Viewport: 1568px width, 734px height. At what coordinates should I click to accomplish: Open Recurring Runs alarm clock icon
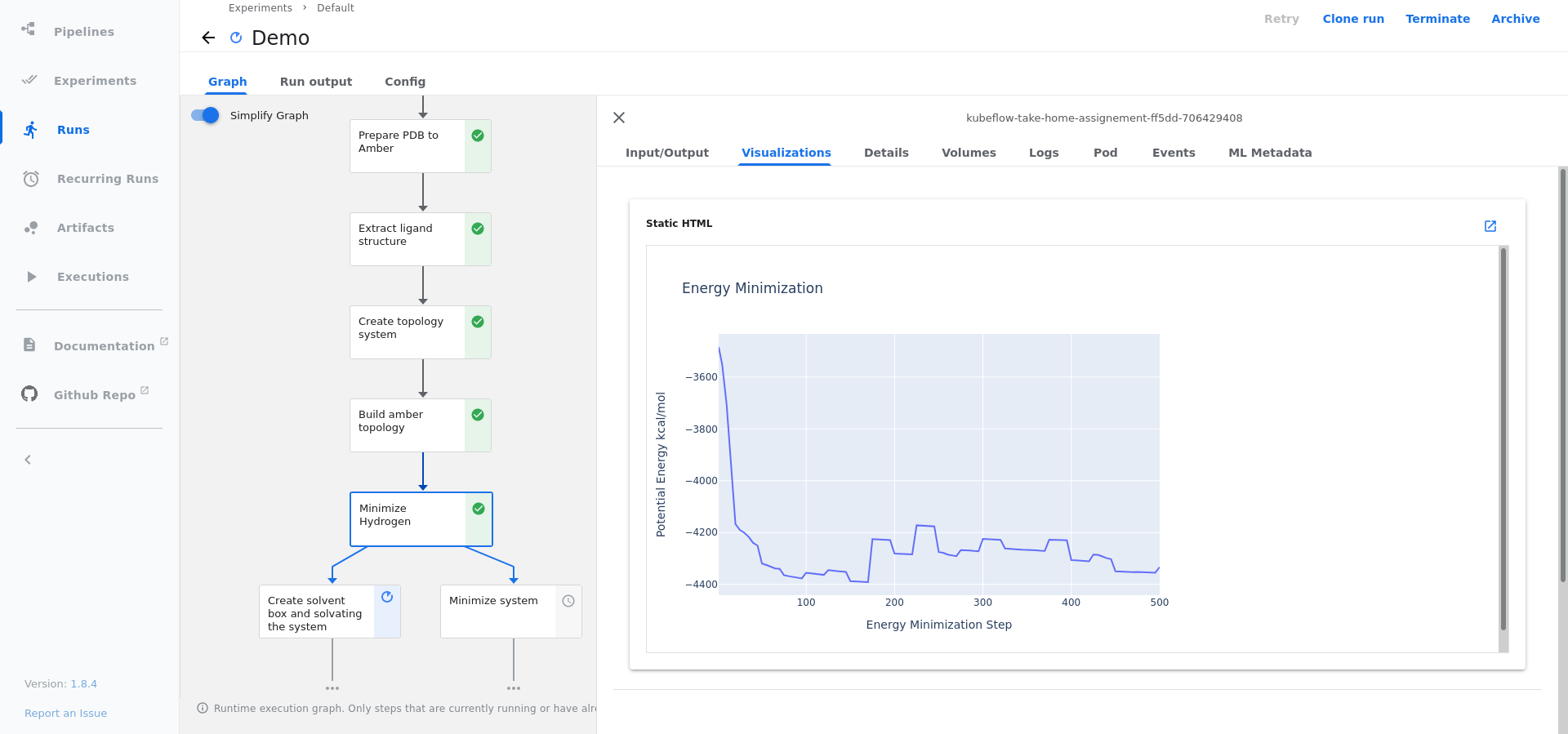[31, 179]
